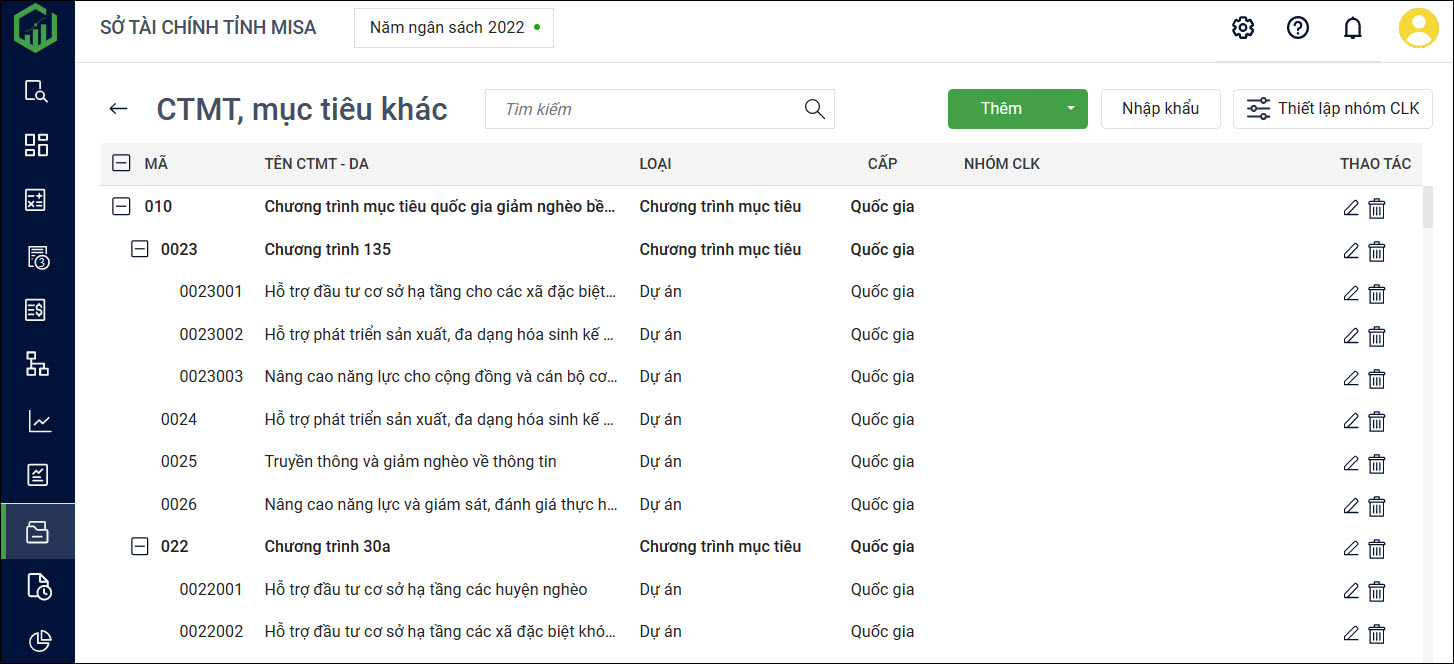Image resolution: width=1454 pixels, height=664 pixels.
Task: Click the Tìm kiếm search field
Action: (x=645, y=109)
